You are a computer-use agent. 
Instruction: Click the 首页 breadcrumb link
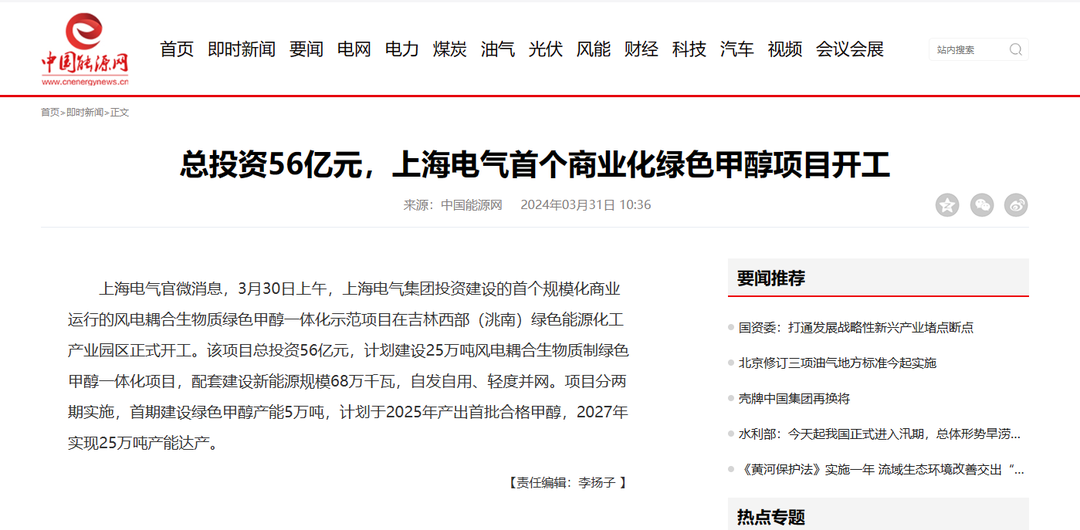click(50, 112)
